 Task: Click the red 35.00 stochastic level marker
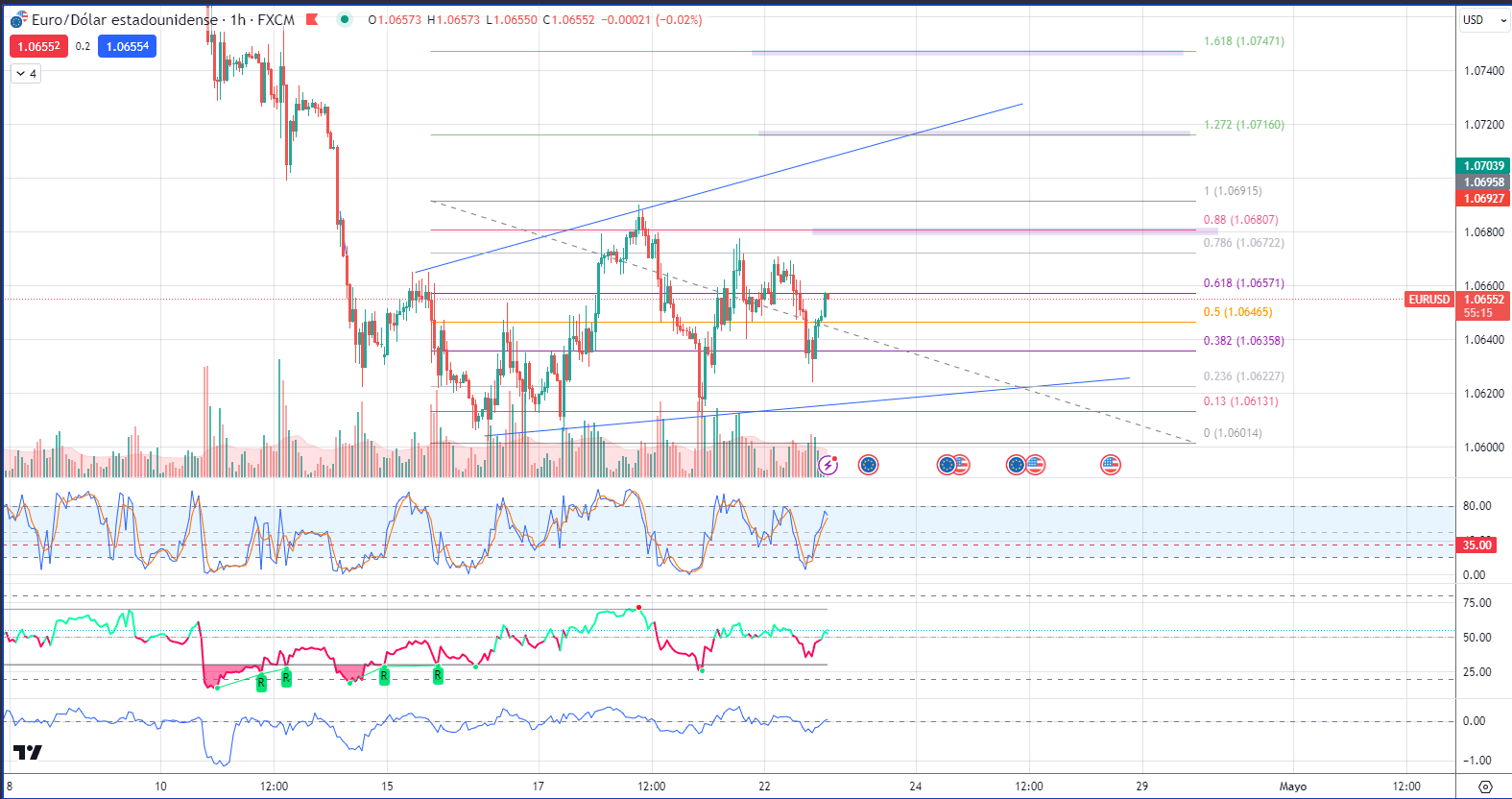pyautogui.click(x=1476, y=545)
